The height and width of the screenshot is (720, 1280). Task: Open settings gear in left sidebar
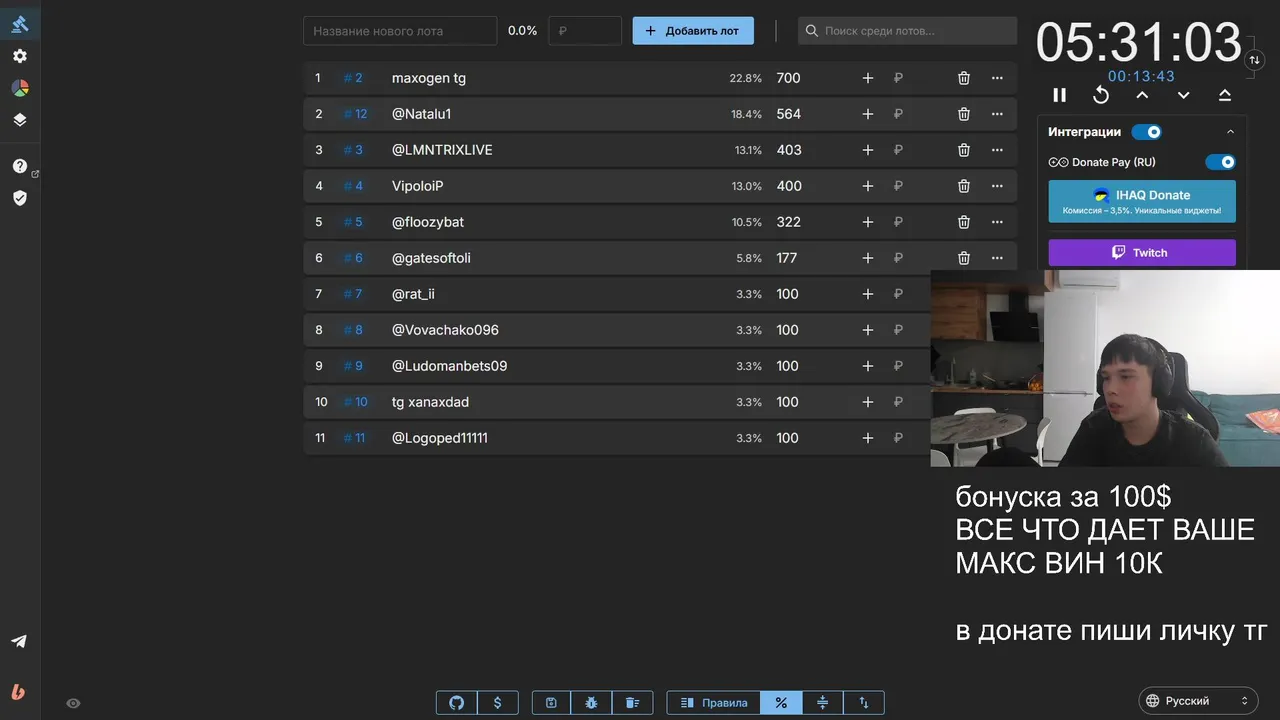[20, 56]
